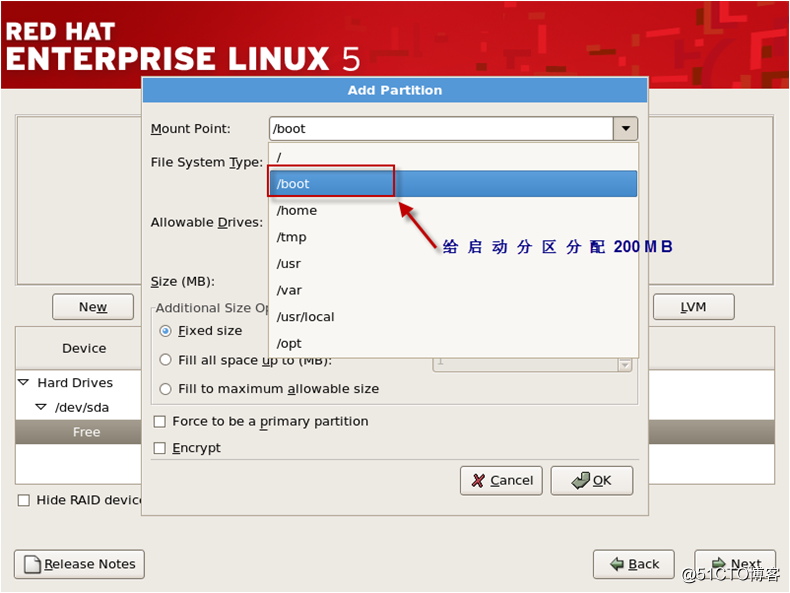Tick the Encrypt checkbox
The width and height of the screenshot is (790, 593).
pos(160,448)
